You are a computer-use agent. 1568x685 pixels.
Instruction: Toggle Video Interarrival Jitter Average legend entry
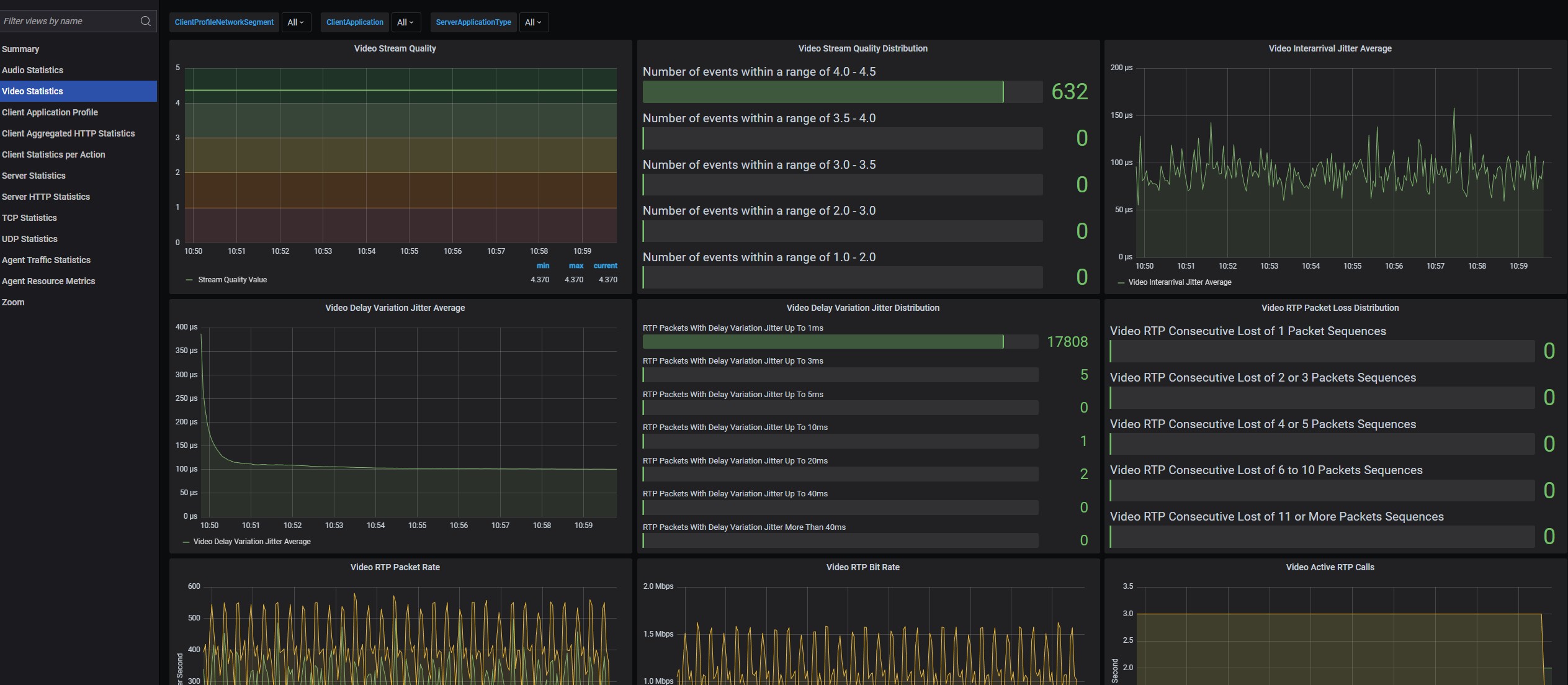point(1179,282)
